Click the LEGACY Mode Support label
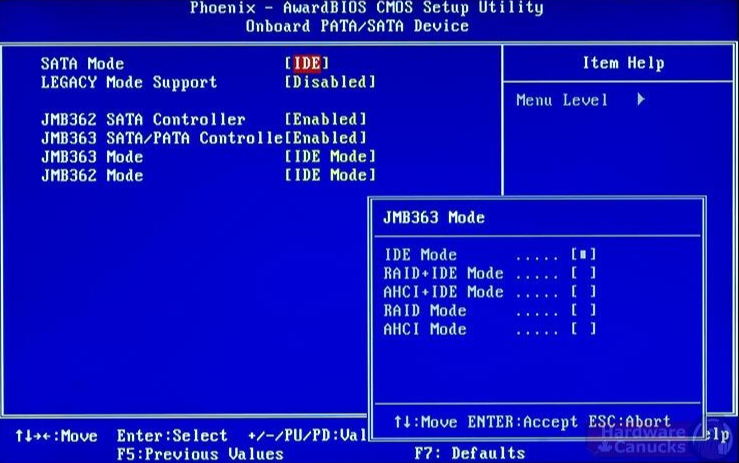The height and width of the screenshot is (463, 739). (x=129, y=83)
